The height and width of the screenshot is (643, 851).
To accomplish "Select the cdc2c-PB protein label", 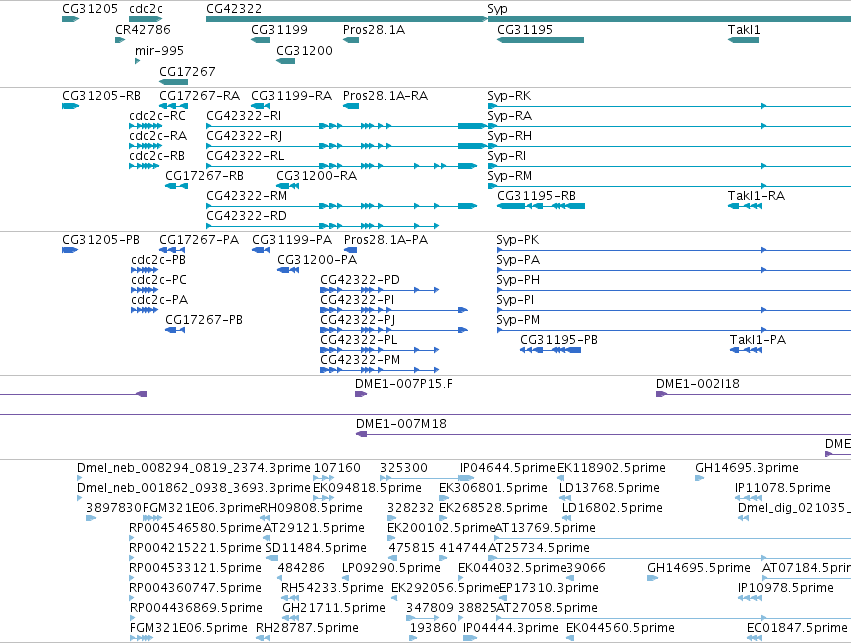I will [x=158, y=260].
